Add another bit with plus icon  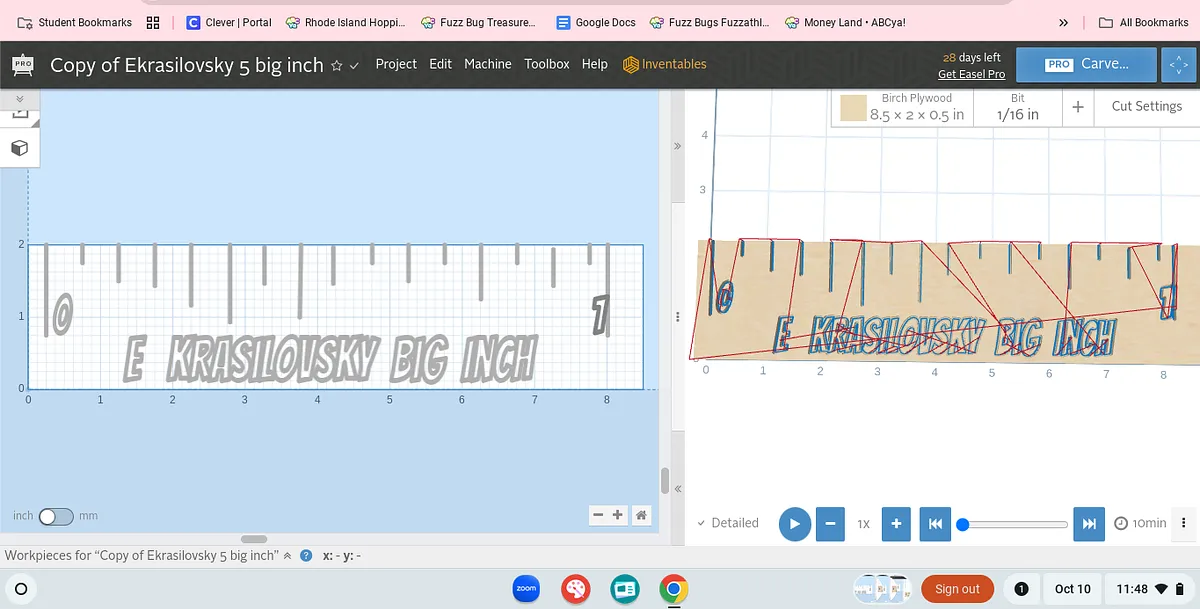(1078, 107)
